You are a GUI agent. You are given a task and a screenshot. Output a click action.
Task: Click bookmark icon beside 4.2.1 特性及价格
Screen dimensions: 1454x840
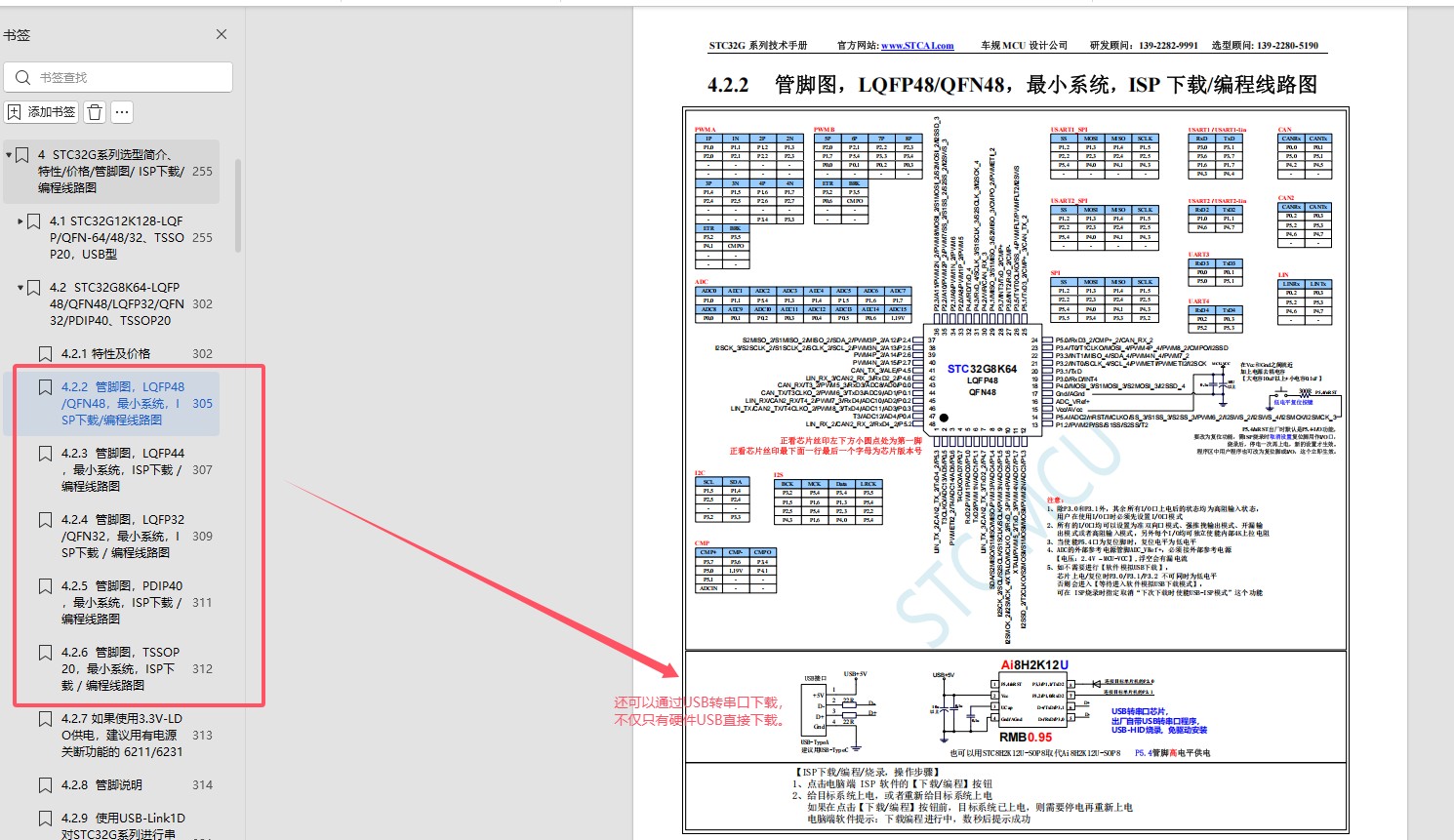(45, 354)
